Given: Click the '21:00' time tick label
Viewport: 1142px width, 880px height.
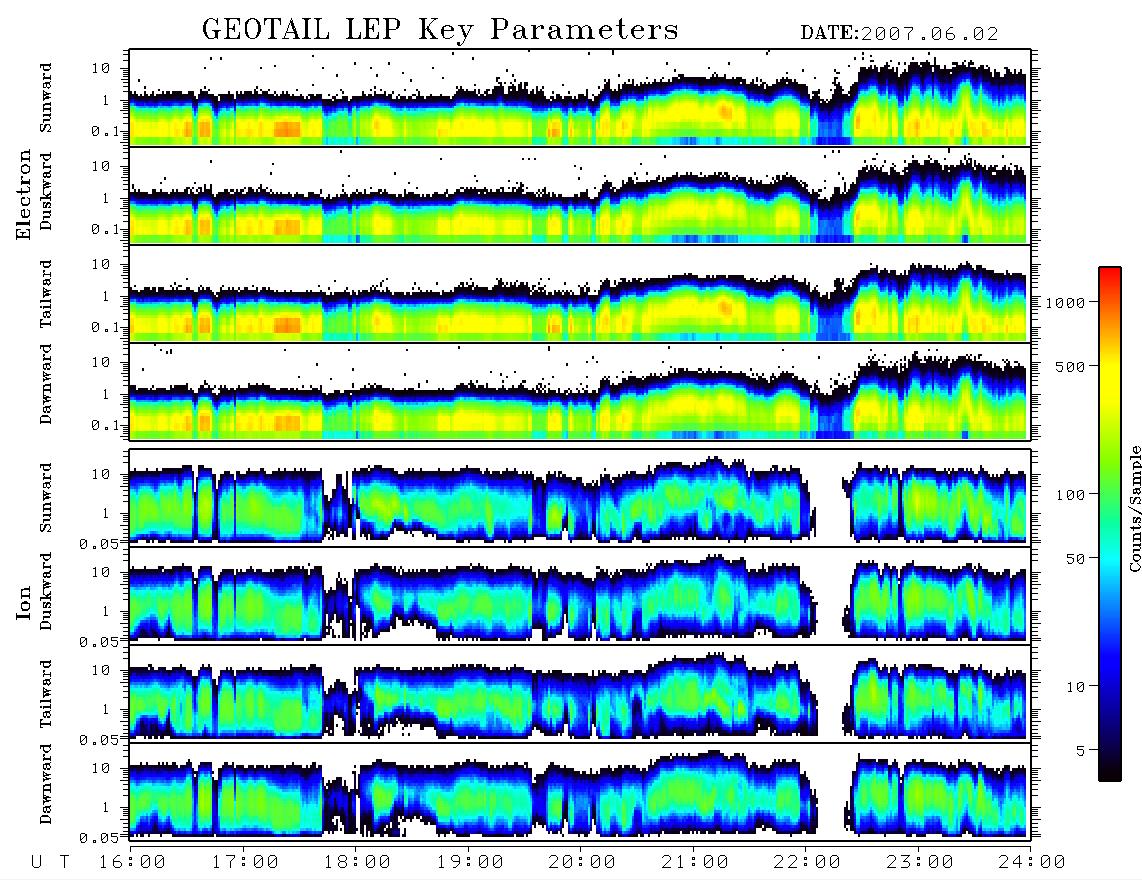Looking at the screenshot, I should [x=696, y=862].
